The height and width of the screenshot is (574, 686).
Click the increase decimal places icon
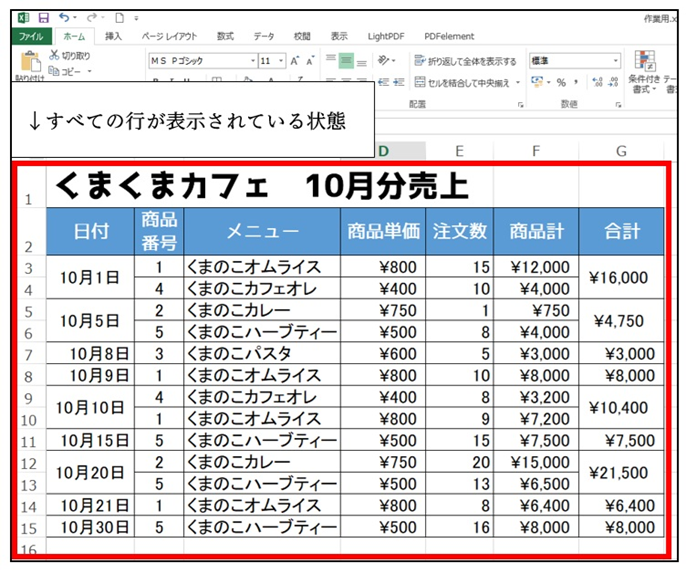coord(596,83)
